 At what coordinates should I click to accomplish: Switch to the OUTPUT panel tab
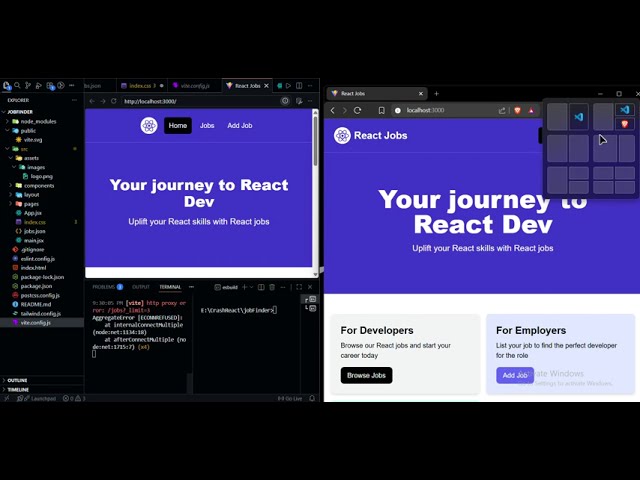(x=141, y=287)
